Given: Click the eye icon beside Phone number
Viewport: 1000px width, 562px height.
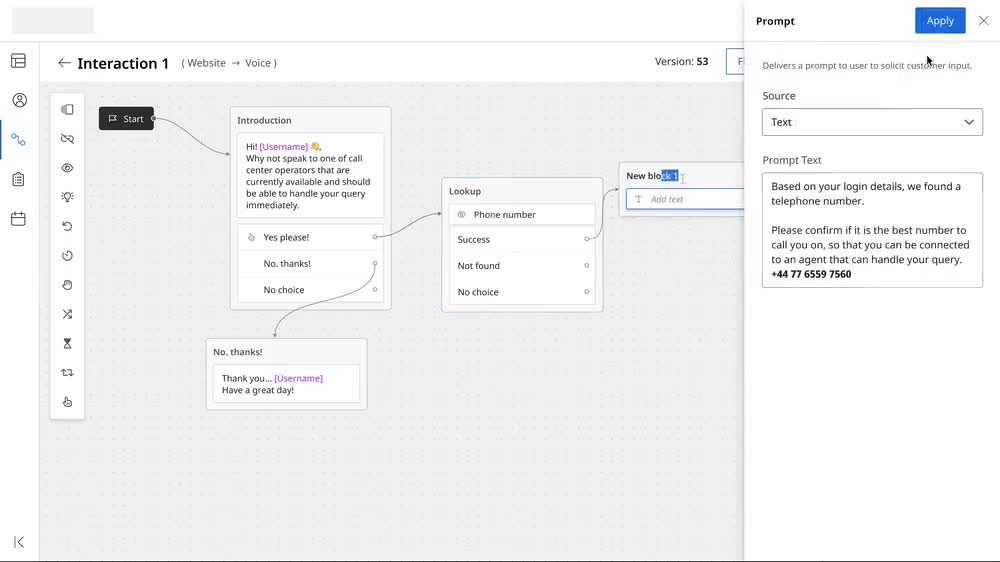Looking at the screenshot, I should pyautogui.click(x=461, y=214).
